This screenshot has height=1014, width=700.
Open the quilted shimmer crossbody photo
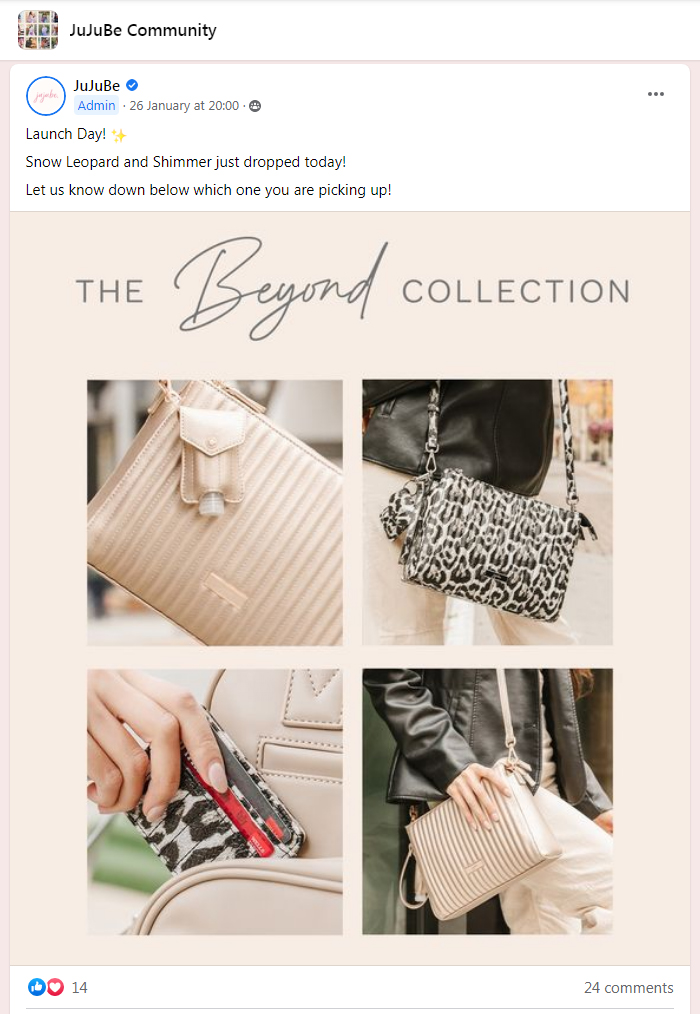tap(487, 802)
